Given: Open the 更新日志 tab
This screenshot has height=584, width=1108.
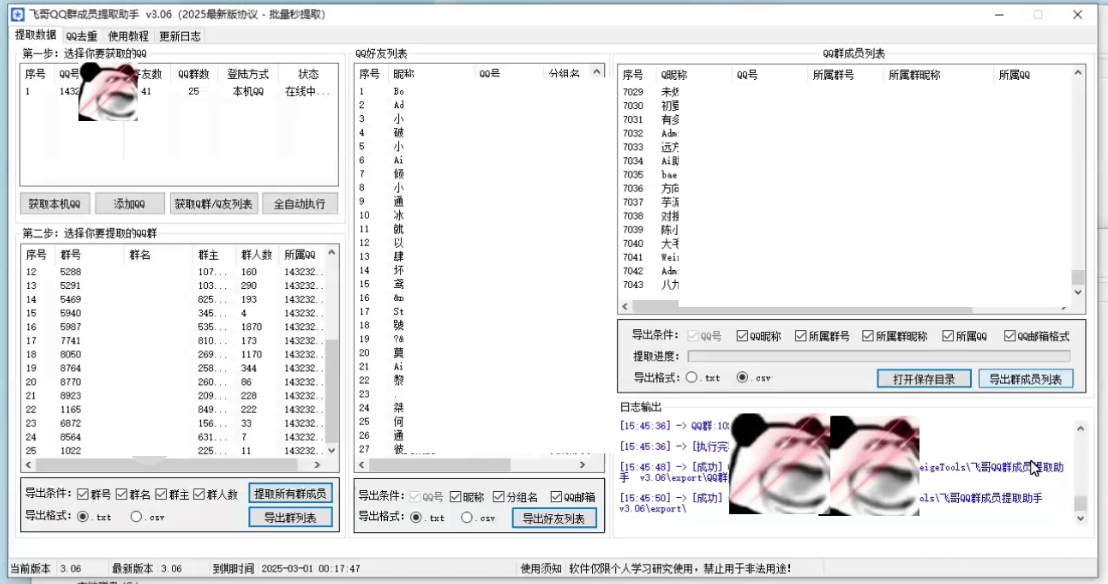Looking at the screenshot, I should [179, 36].
